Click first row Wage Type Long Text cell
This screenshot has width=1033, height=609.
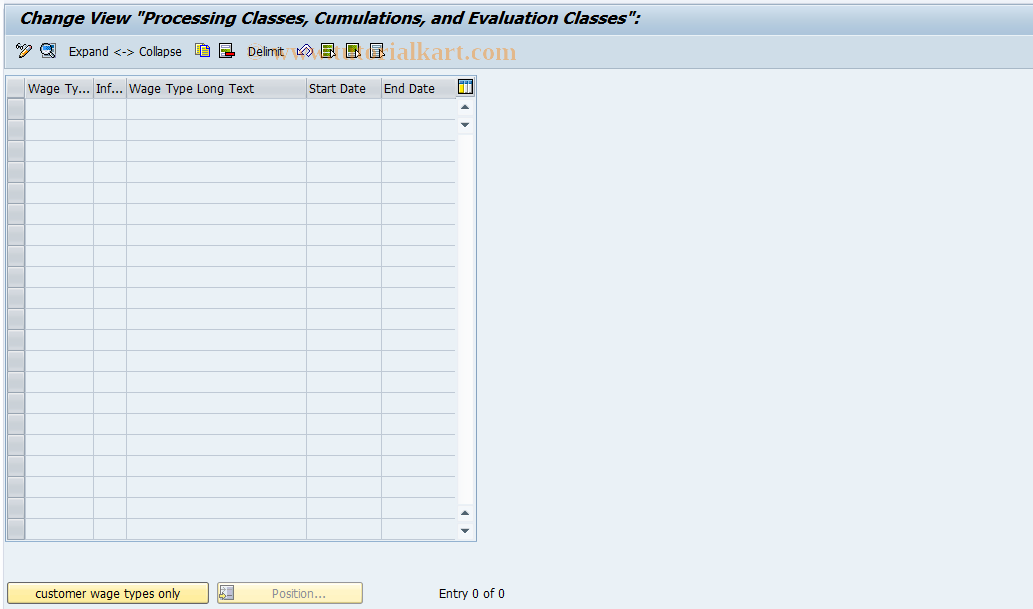coord(216,109)
